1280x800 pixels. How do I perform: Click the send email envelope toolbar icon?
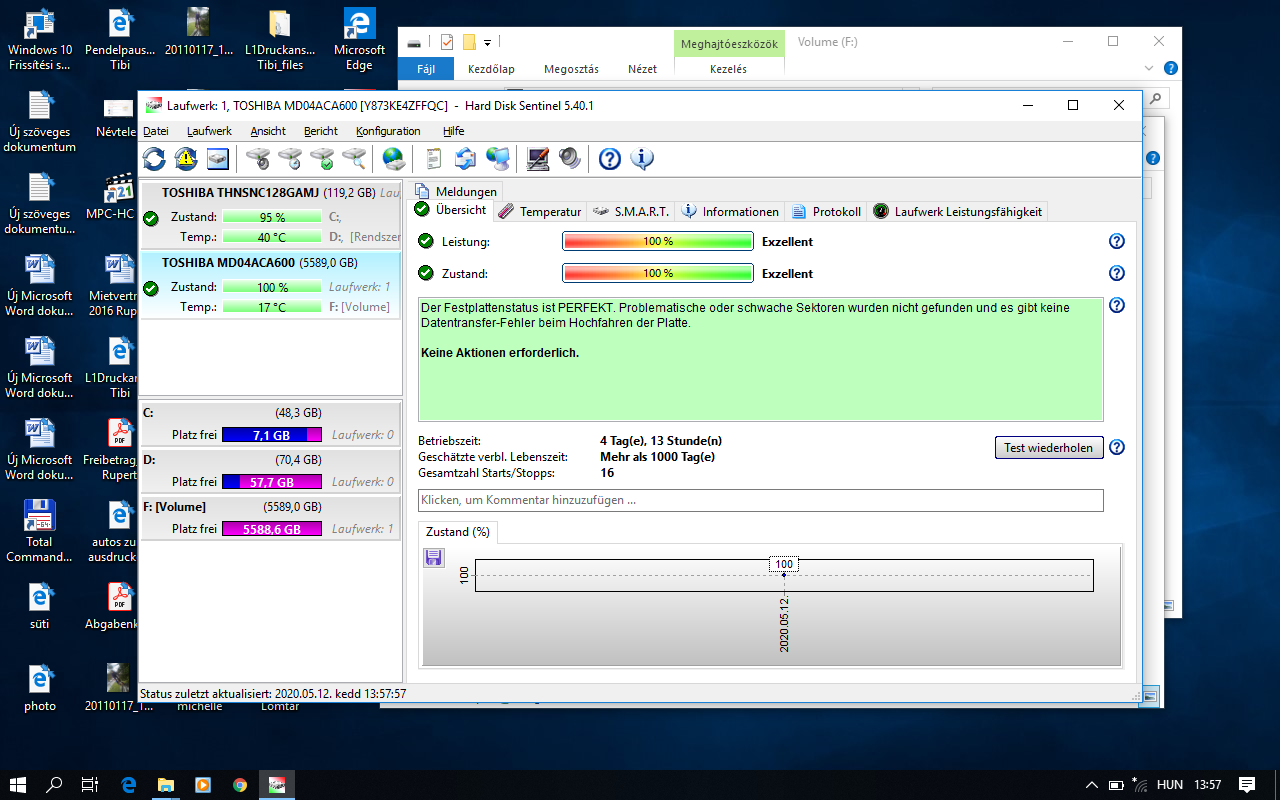coord(465,158)
